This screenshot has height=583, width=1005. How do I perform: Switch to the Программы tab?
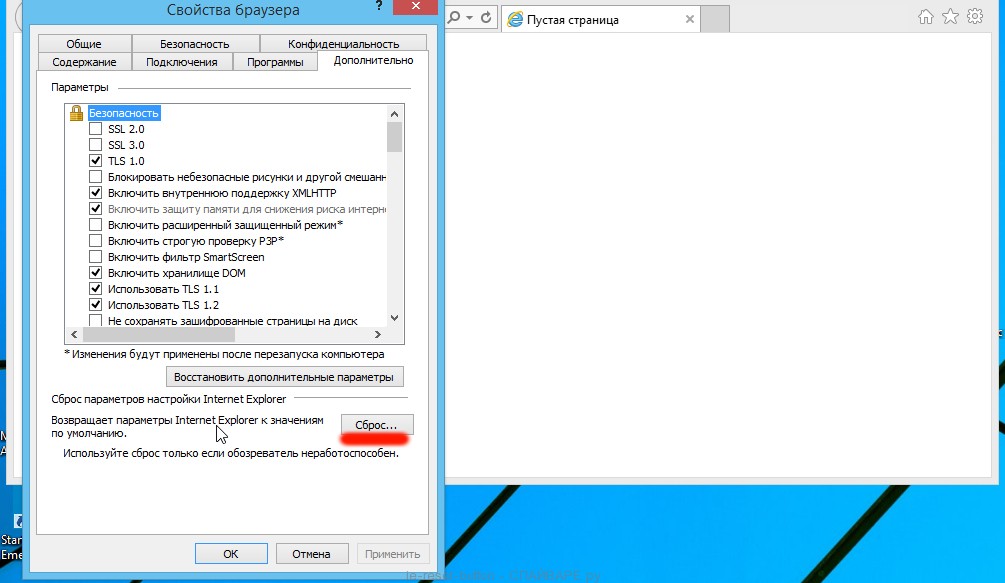point(275,62)
